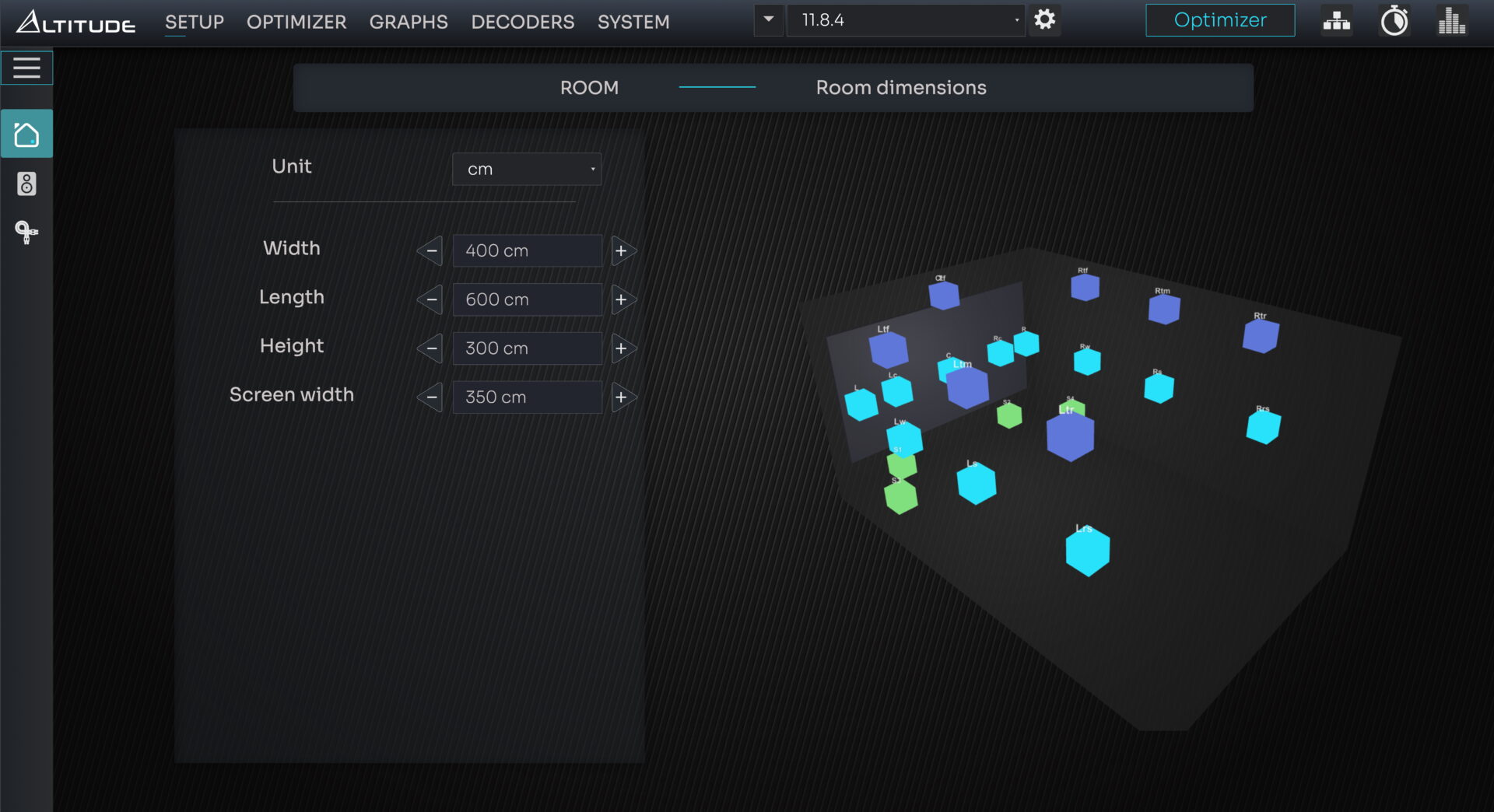This screenshot has width=1494, height=812.
Task: Open the speaker setup sidebar icon
Action: 26,184
